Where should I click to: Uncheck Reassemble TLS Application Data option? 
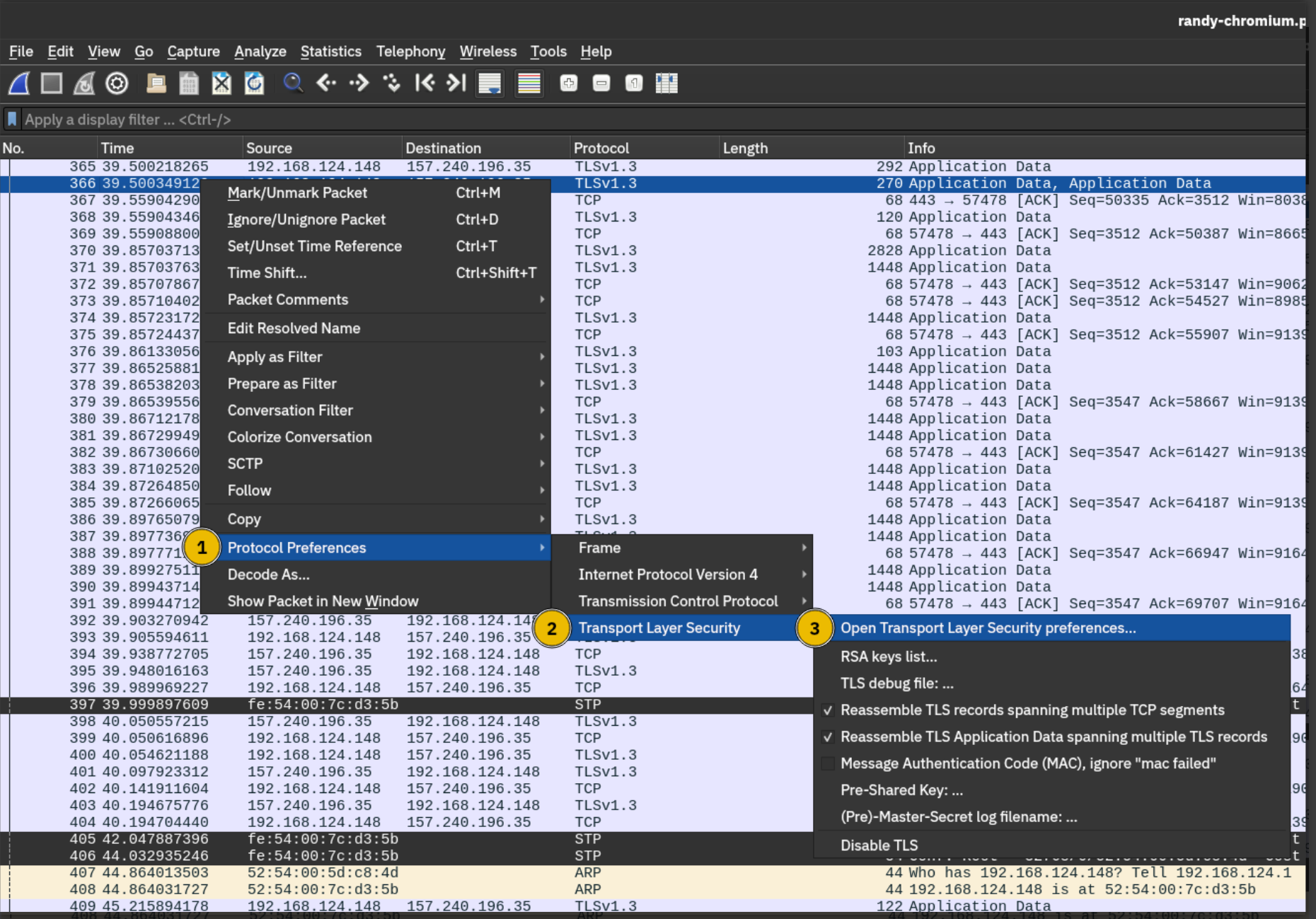1053,737
